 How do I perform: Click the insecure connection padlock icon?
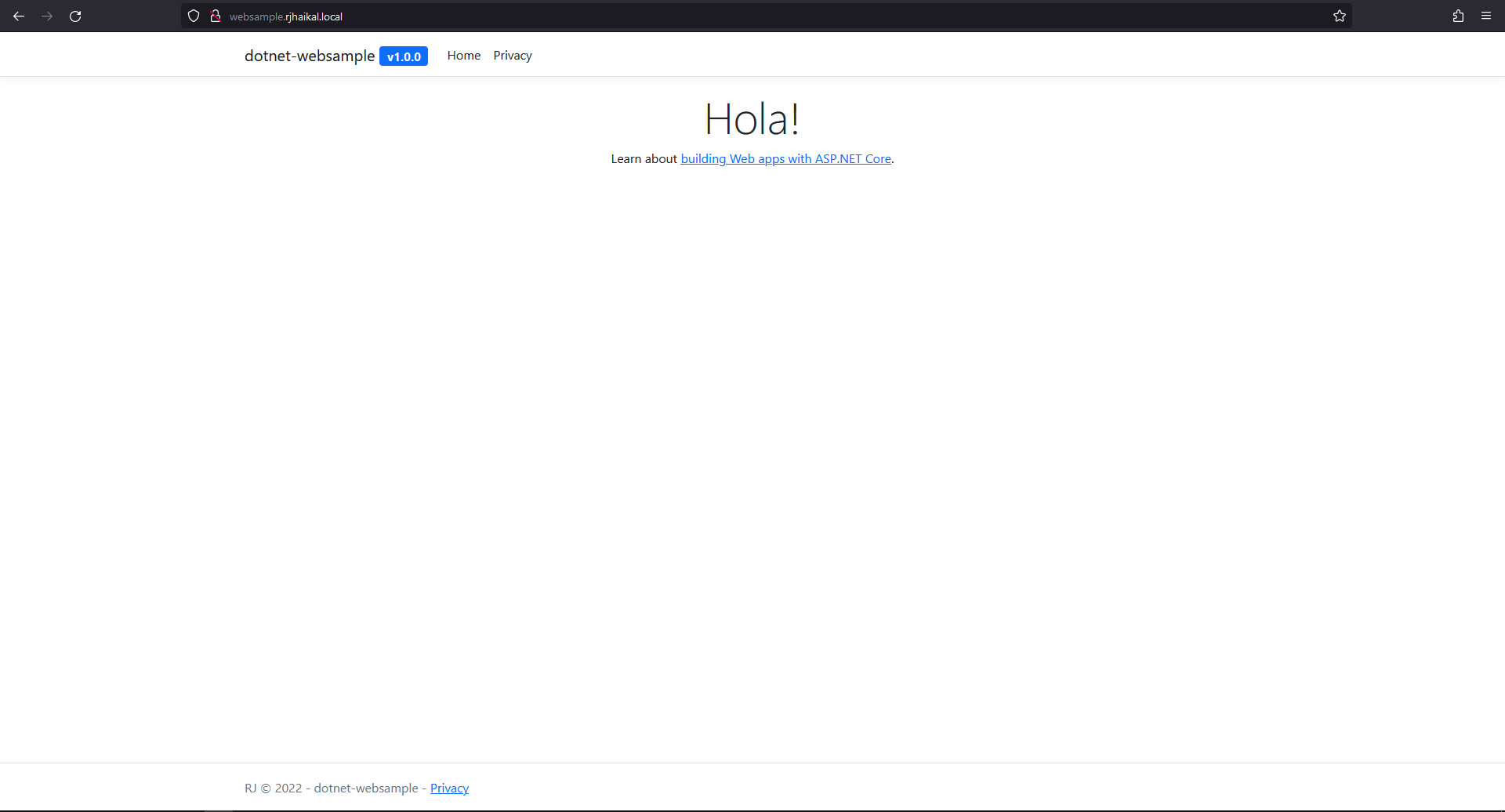point(216,16)
